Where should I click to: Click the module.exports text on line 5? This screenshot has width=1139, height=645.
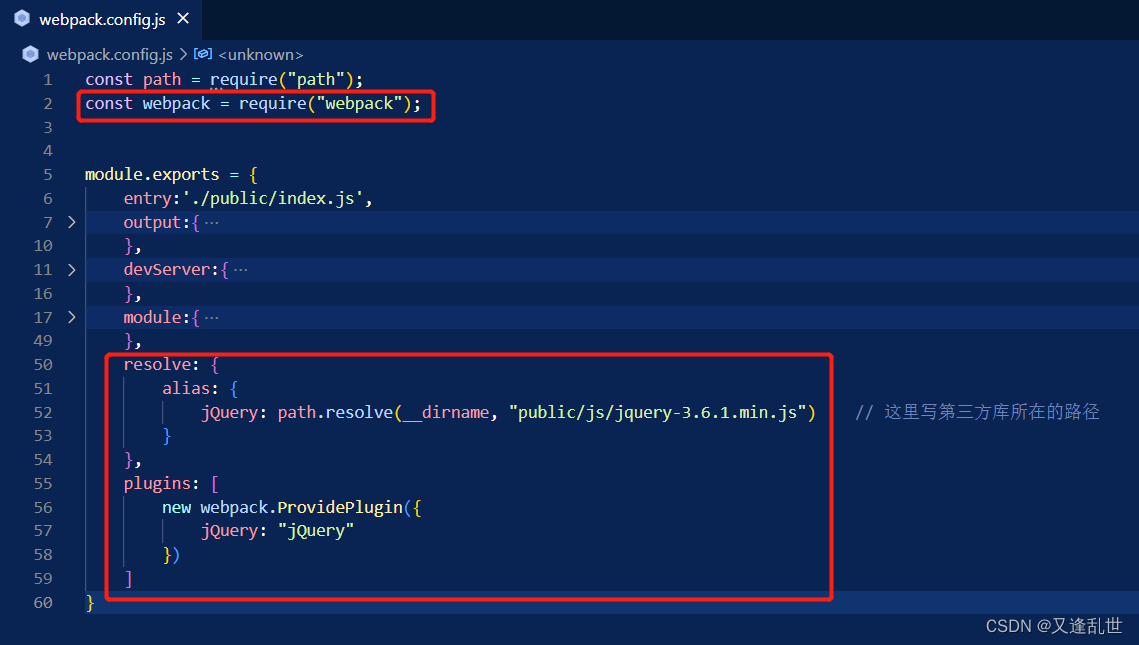point(151,173)
